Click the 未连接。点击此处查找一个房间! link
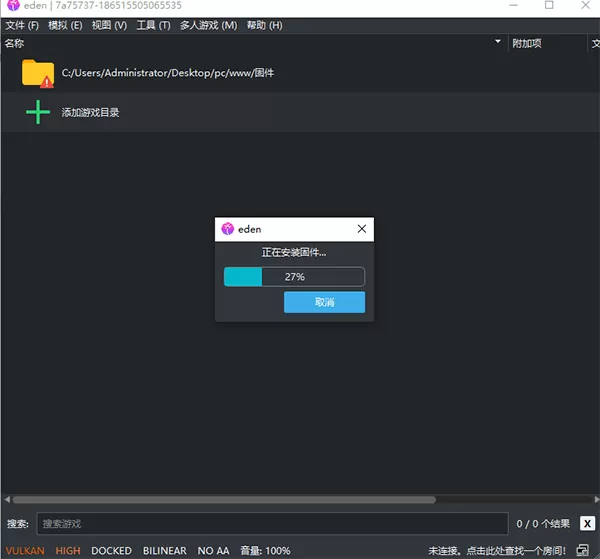 (497, 551)
